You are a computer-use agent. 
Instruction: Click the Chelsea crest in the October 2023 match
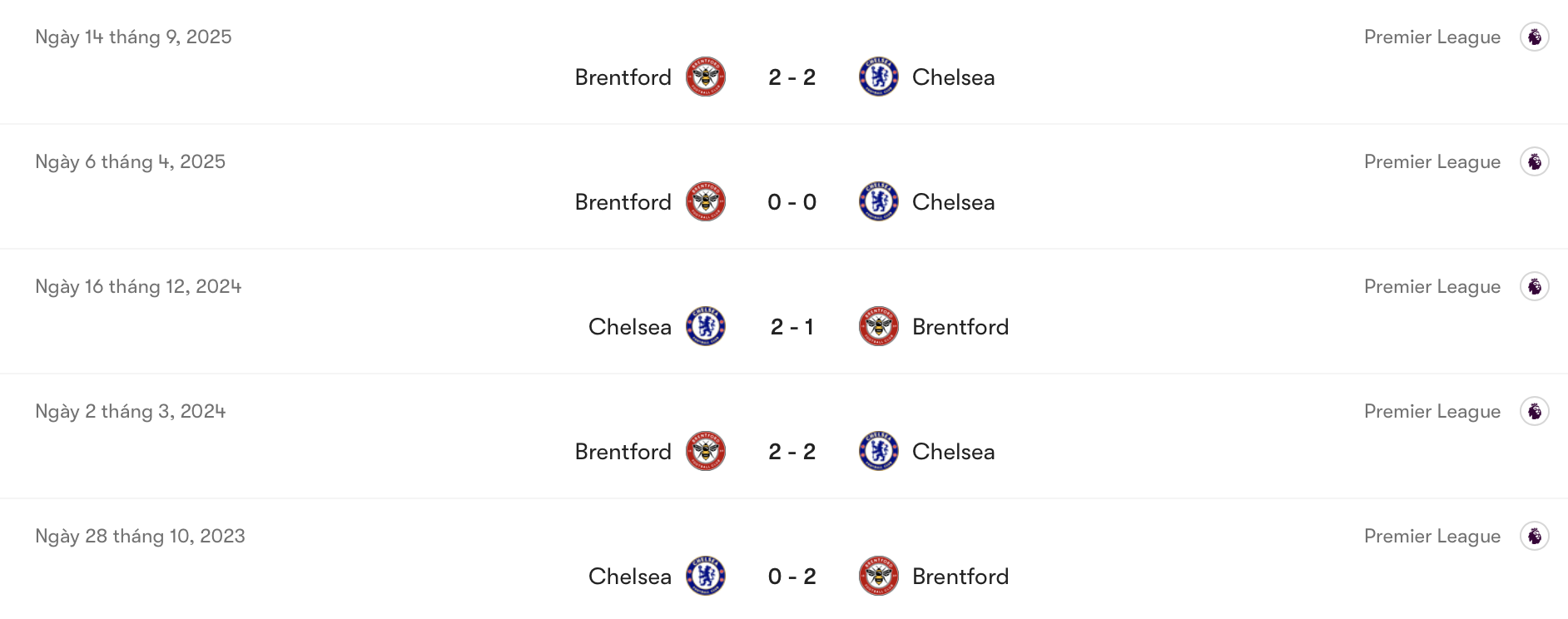coord(704,575)
